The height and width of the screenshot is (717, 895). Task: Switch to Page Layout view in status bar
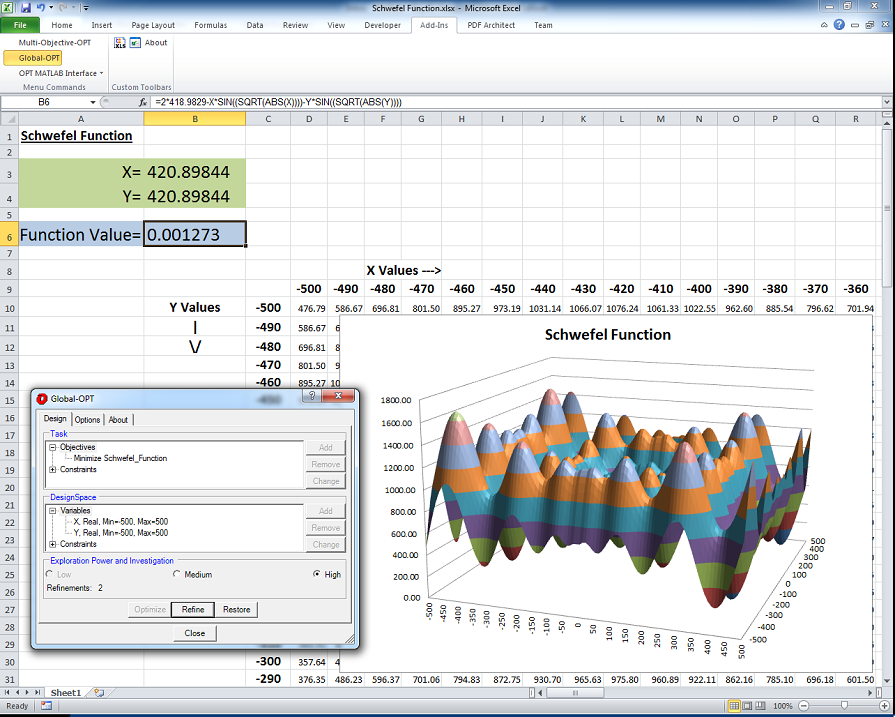(747, 706)
